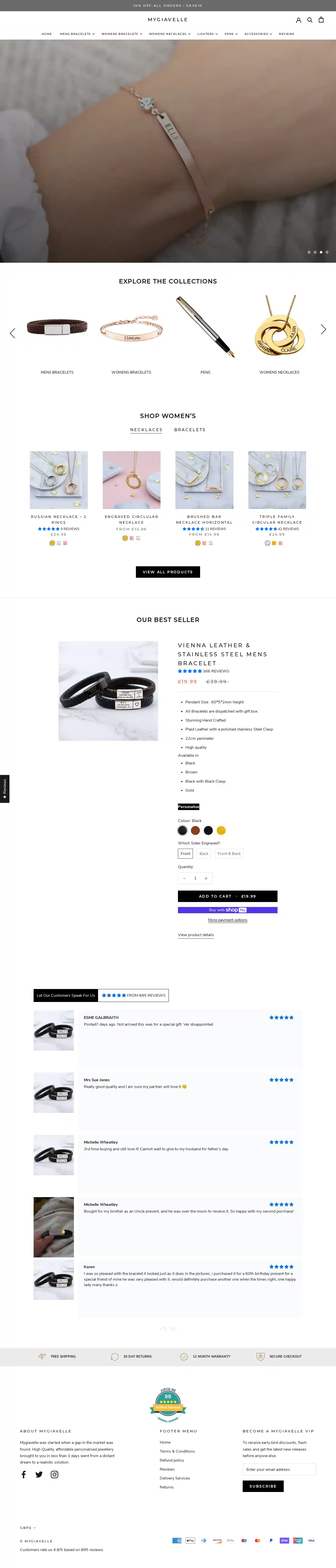Select the Back engraving side option
The height and width of the screenshot is (1568, 336).
(204, 853)
